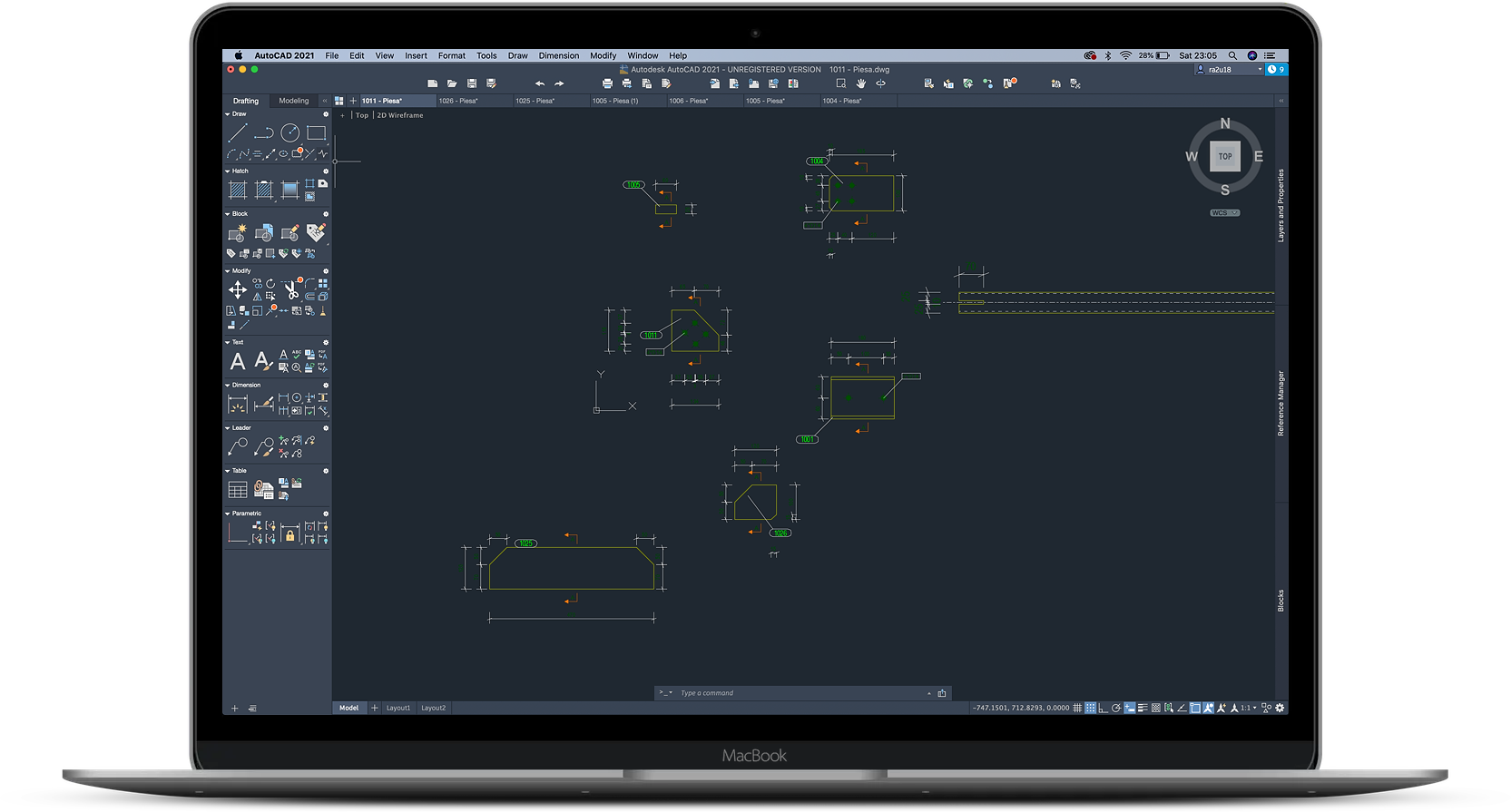Toggle Object Snap in status bar
This screenshot has width=1511, height=812.
tap(1195, 708)
